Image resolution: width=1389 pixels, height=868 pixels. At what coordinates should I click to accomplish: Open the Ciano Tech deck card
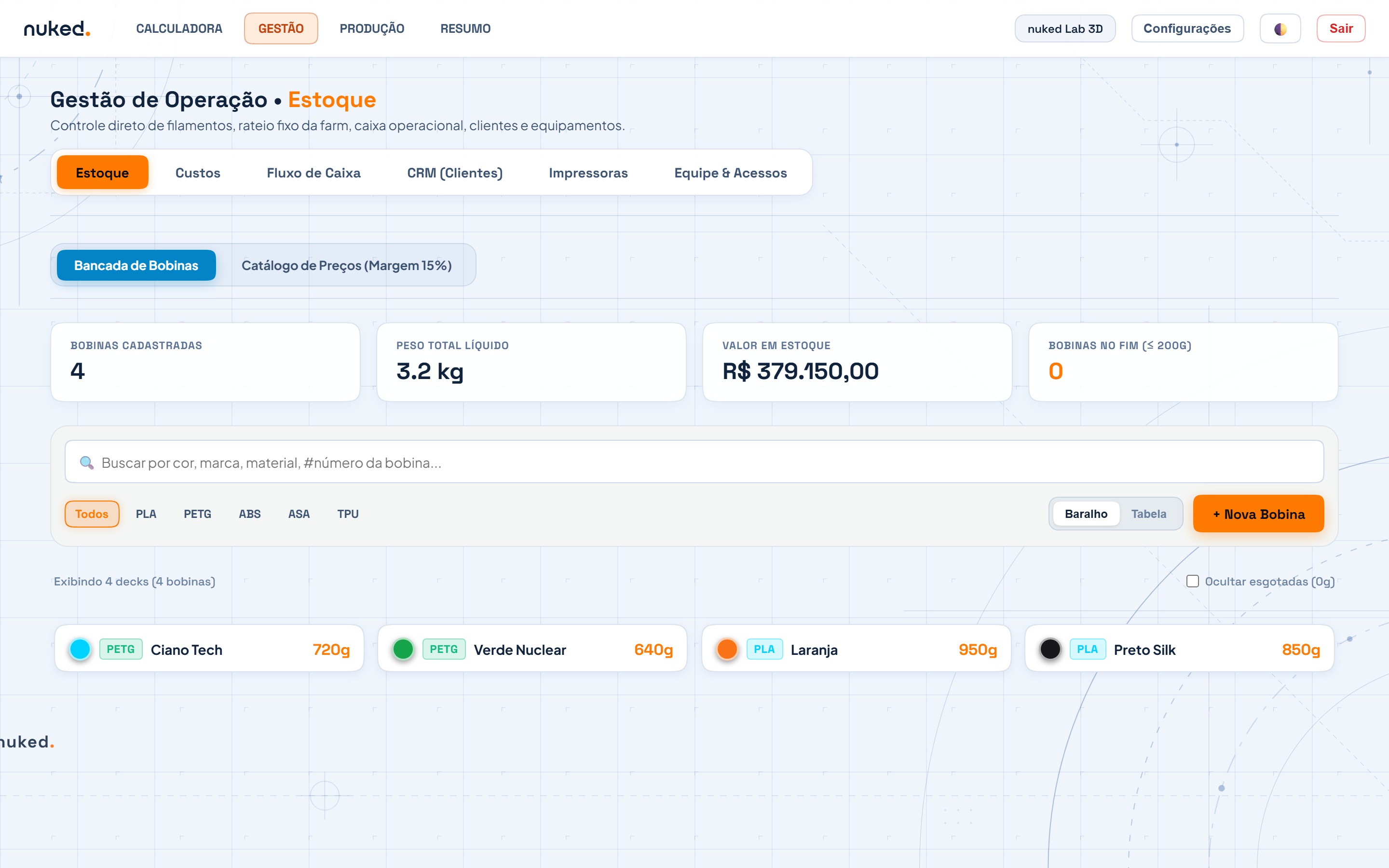tap(209, 649)
